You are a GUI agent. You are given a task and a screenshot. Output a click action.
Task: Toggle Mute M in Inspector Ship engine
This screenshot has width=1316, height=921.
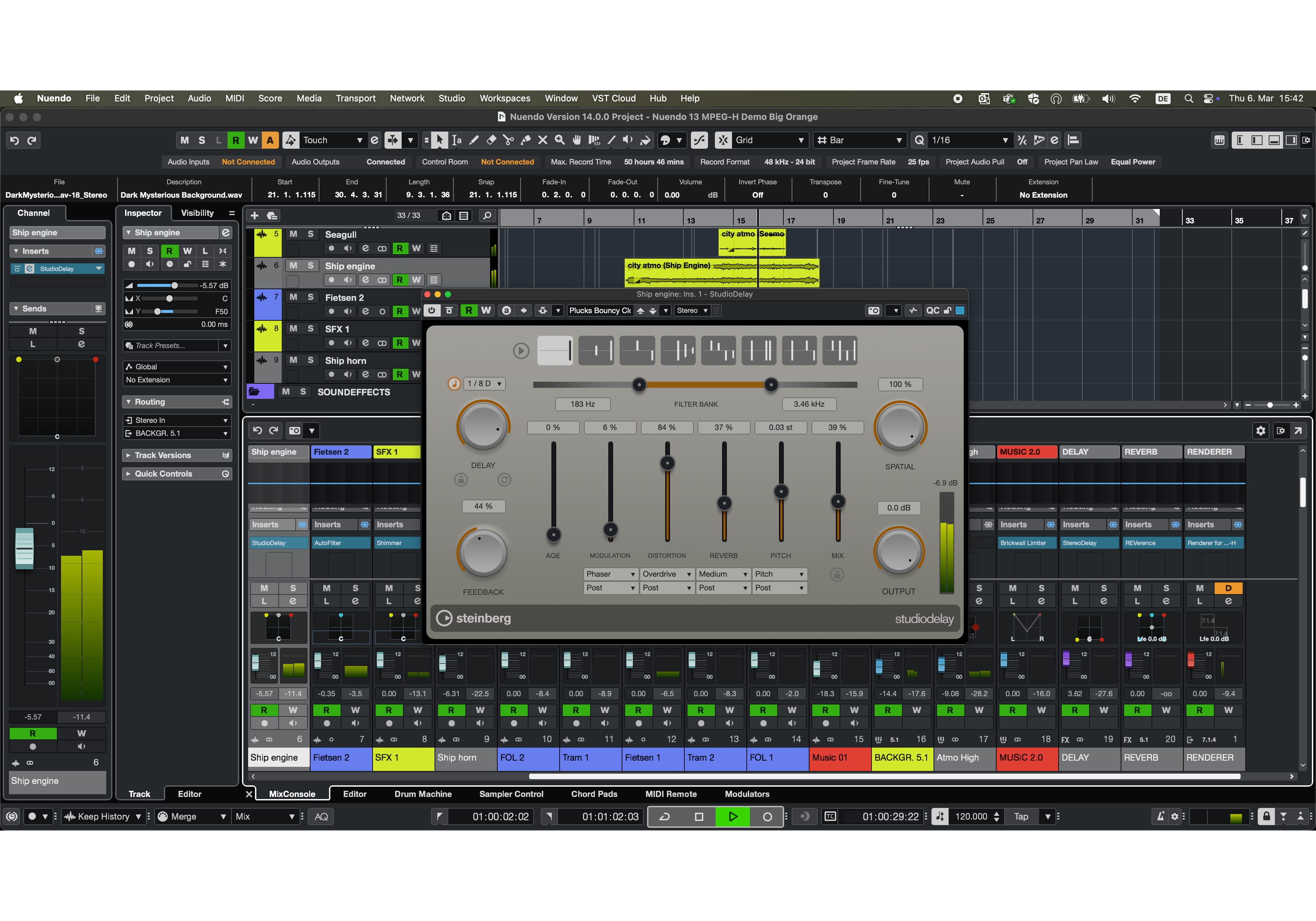[131, 251]
